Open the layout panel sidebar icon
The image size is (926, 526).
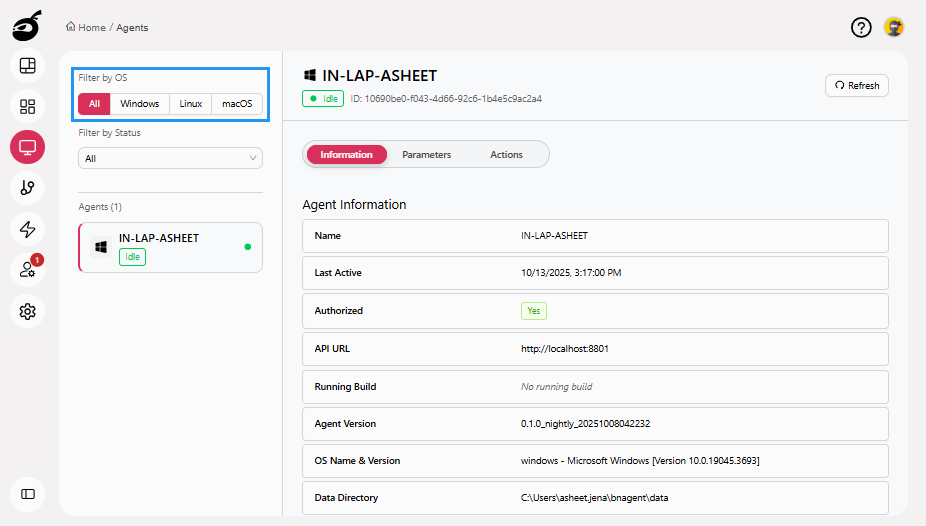click(x=28, y=66)
